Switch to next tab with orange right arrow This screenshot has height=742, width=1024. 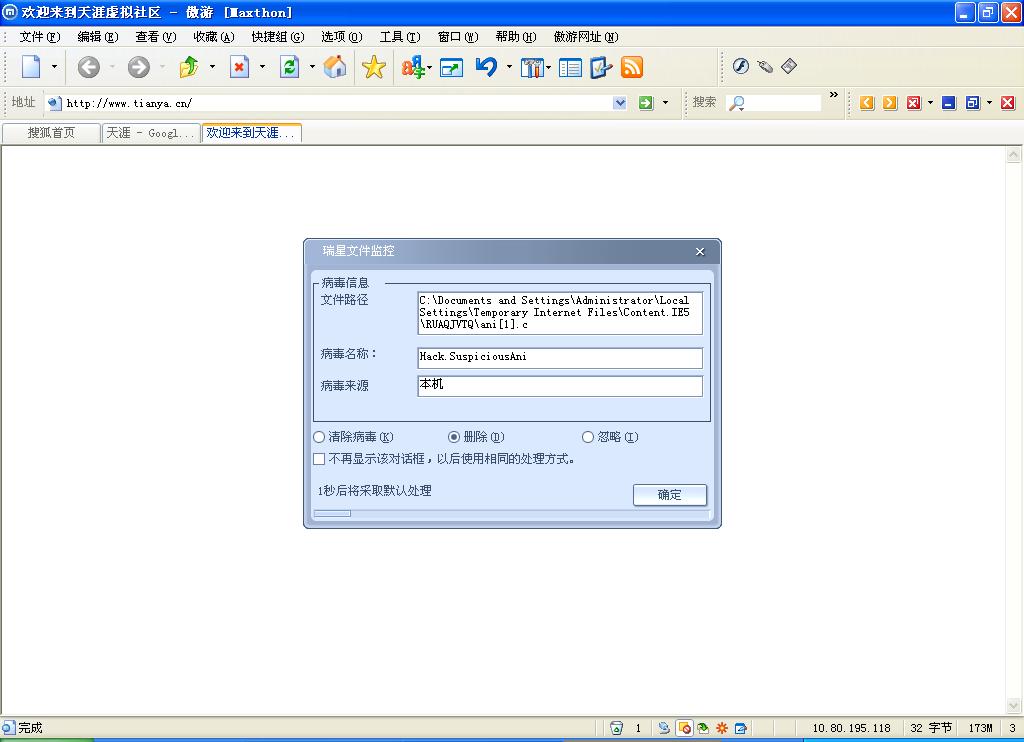[890, 103]
